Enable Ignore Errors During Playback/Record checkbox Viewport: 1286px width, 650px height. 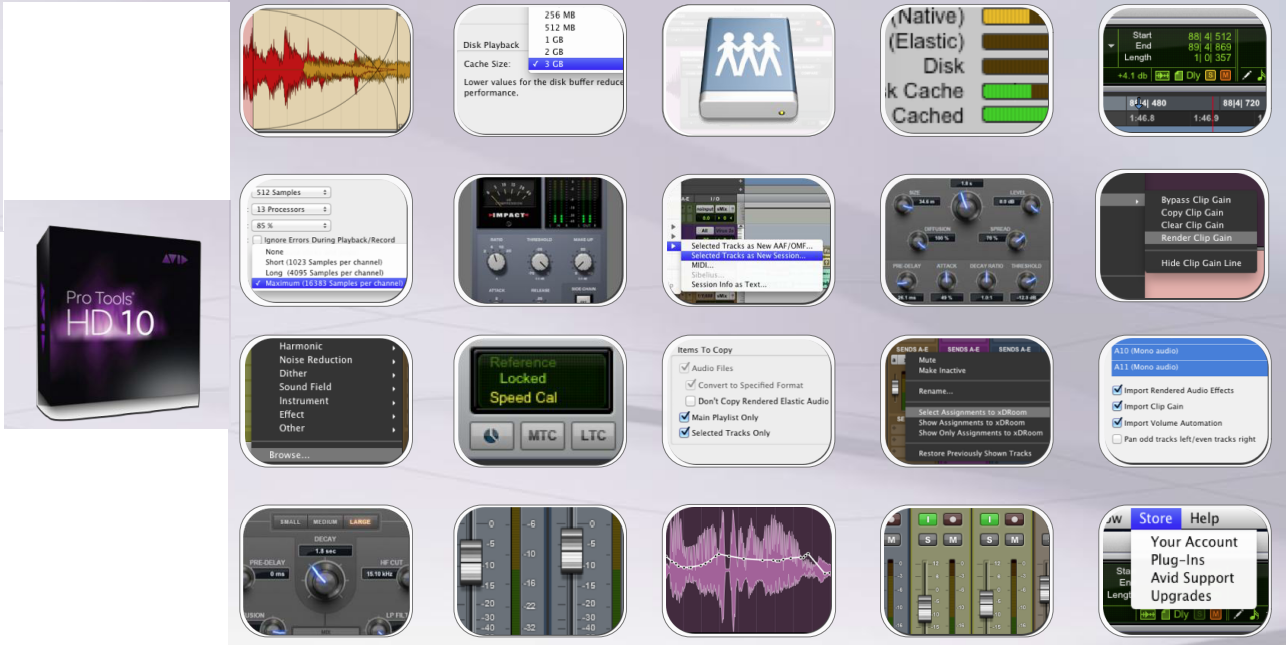tap(258, 240)
